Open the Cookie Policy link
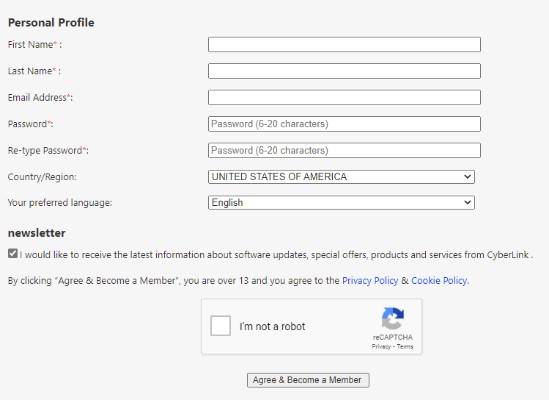 (x=439, y=281)
